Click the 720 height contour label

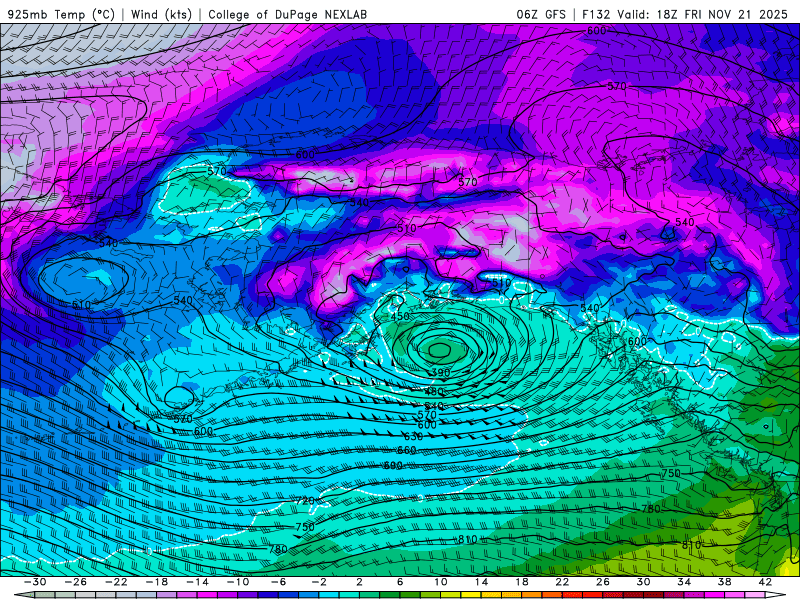[305, 501]
